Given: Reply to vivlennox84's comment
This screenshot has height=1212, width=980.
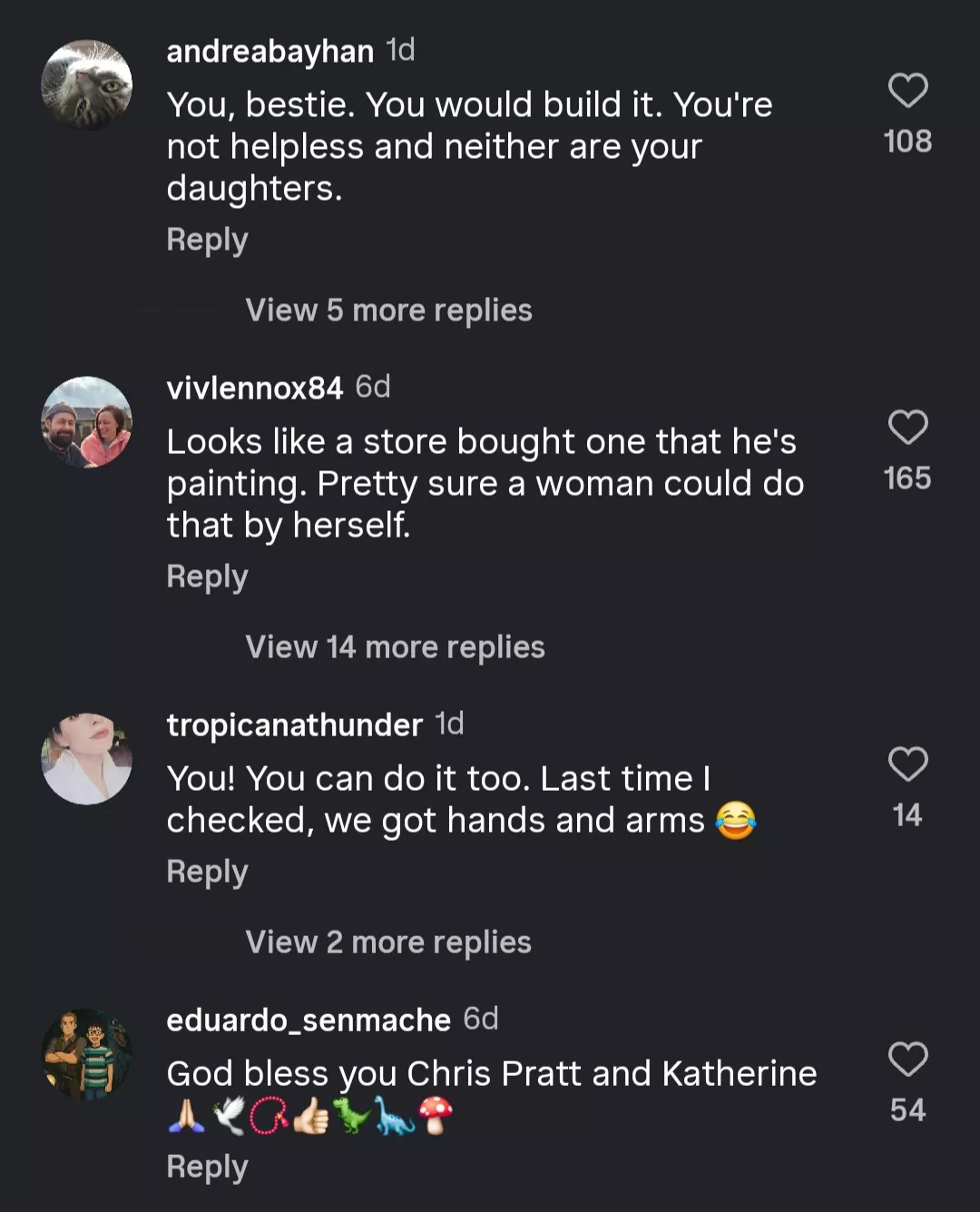Looking at the screenshot, I should (207, 576).
